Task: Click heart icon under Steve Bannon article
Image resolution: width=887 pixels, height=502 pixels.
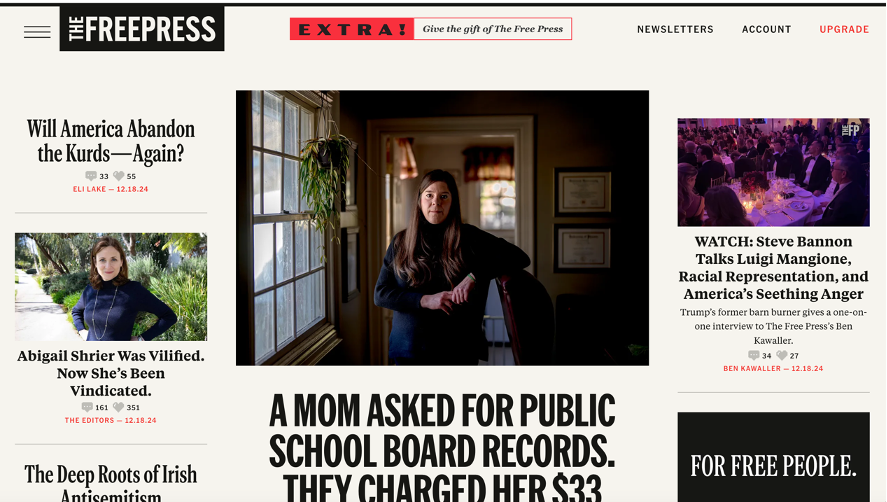Action: coord(782,355)
